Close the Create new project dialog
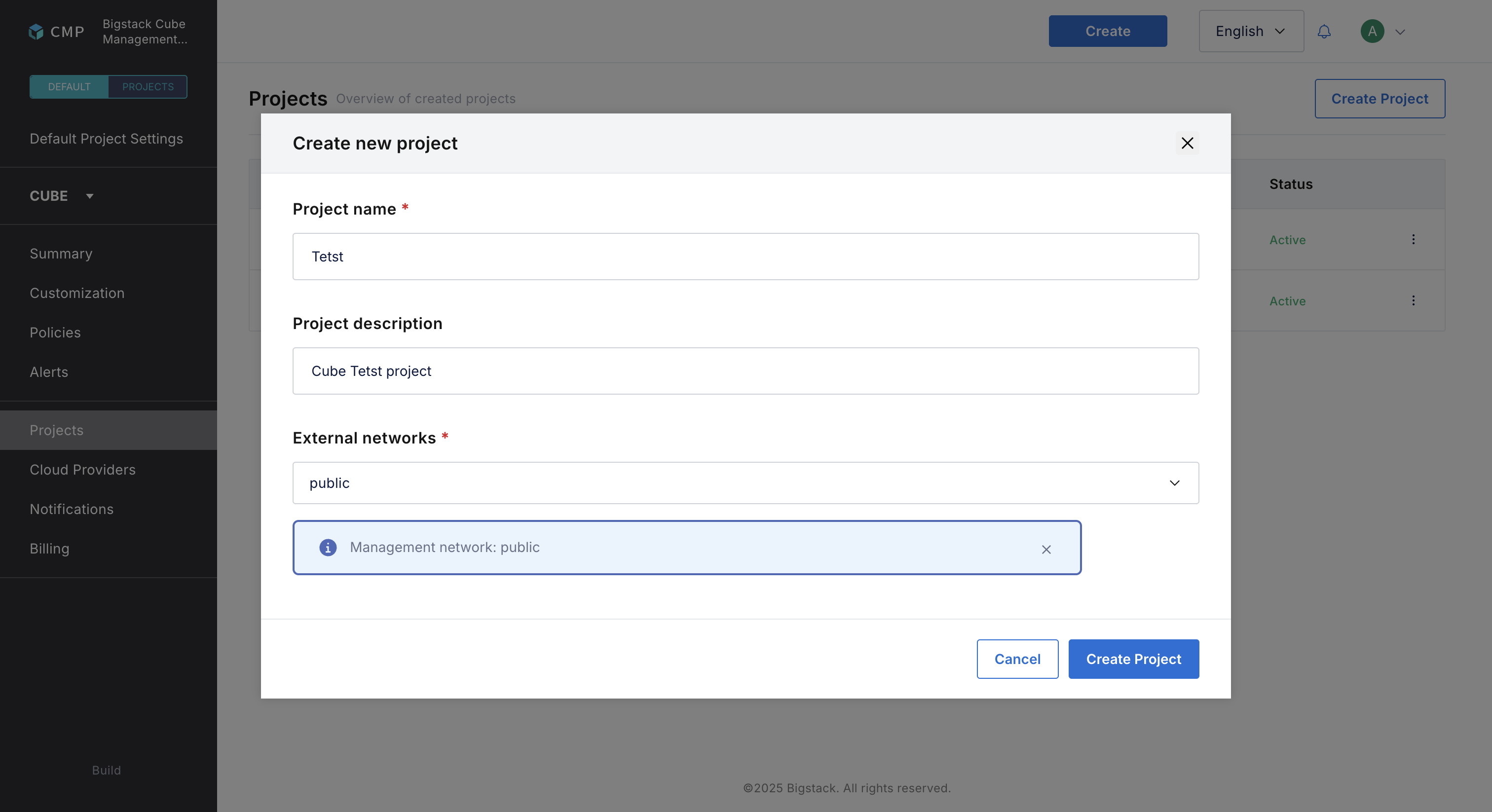Screen dimensions: 1492x812 tap(1187, 143)
